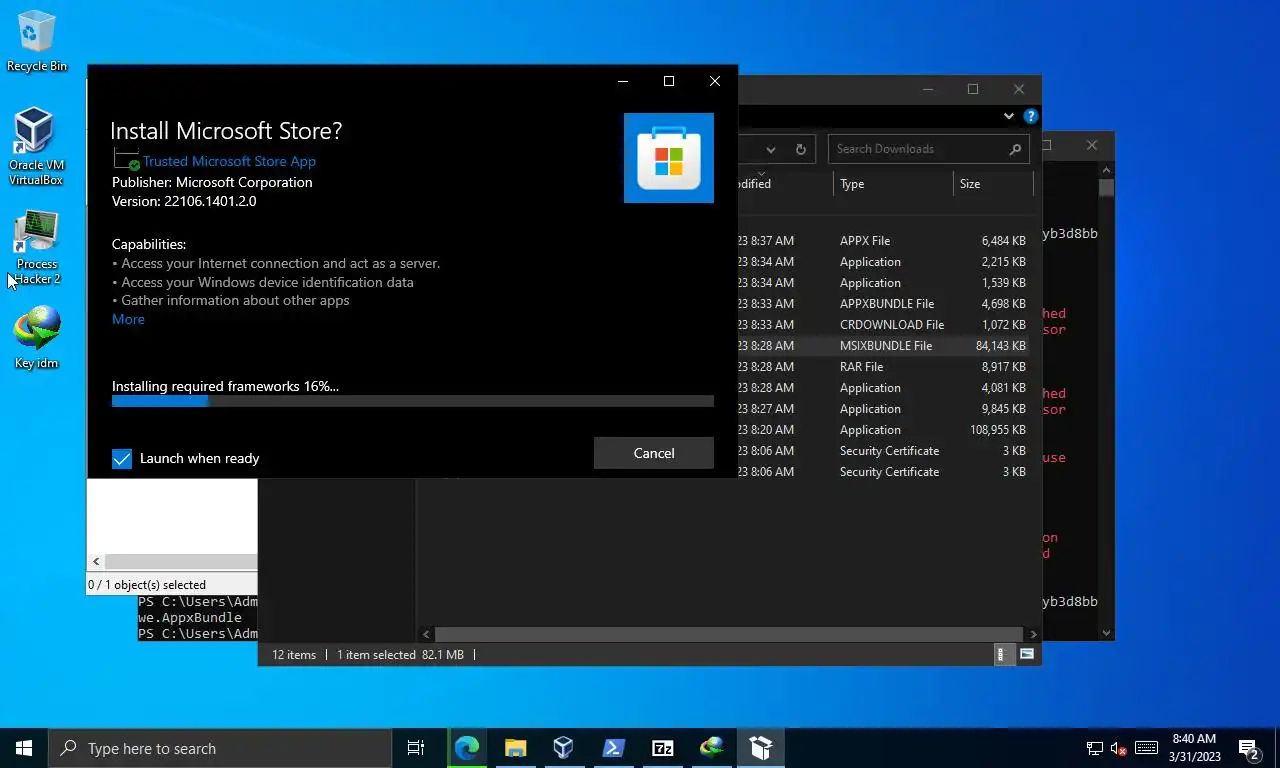Click the PowerShell vertical scrollbar down arrow
1280x768 pixels.
tap(1106, 632)
